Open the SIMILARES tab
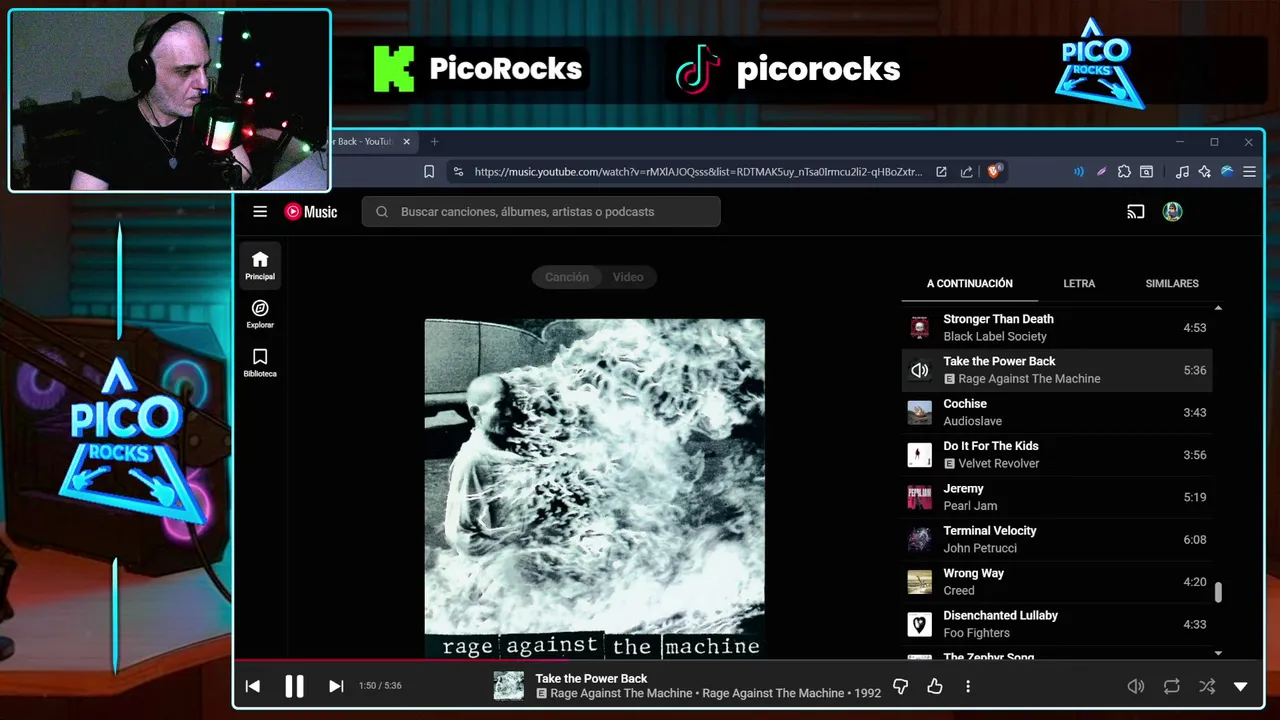The image size is (1280, 720). tap(1172, 283)
